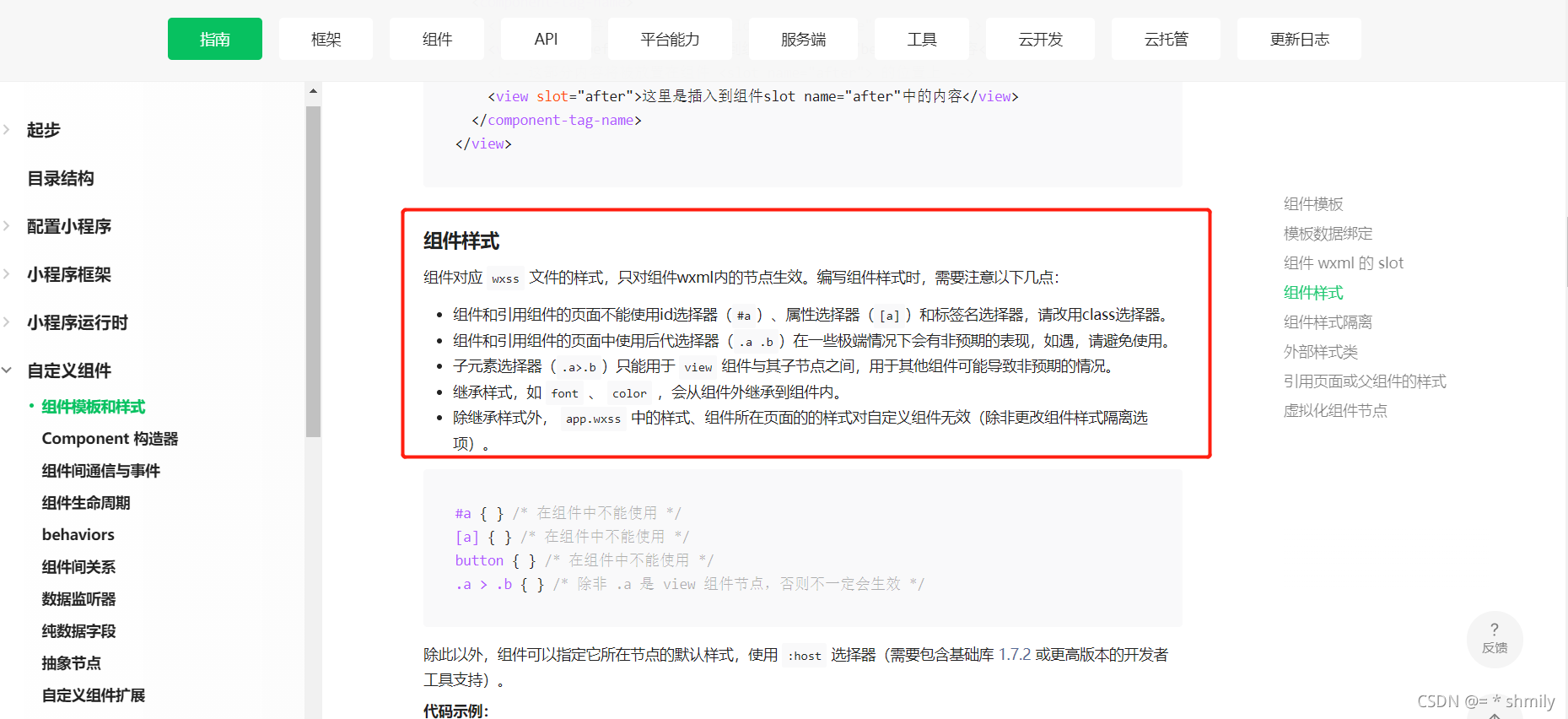
Task: Click the 组件样式 heading
Action: (x=461, y=241)
